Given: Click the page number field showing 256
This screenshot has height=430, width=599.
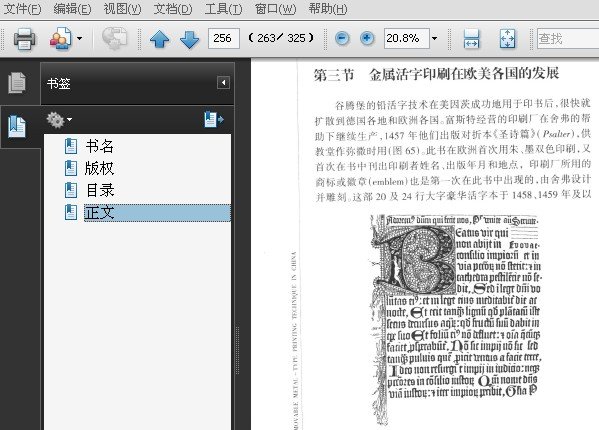Looking at the screenshot, I should [223, 38].
